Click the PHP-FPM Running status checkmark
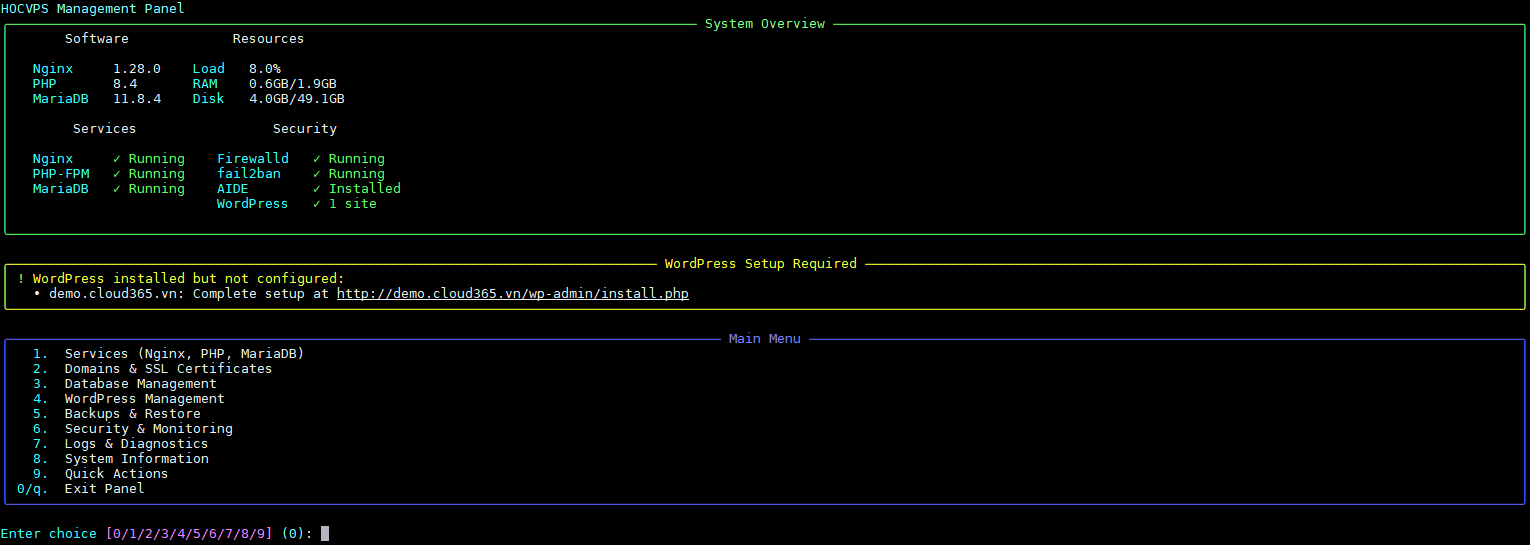The height and width of the screenshot is (545, 1530). pos(117,174)
